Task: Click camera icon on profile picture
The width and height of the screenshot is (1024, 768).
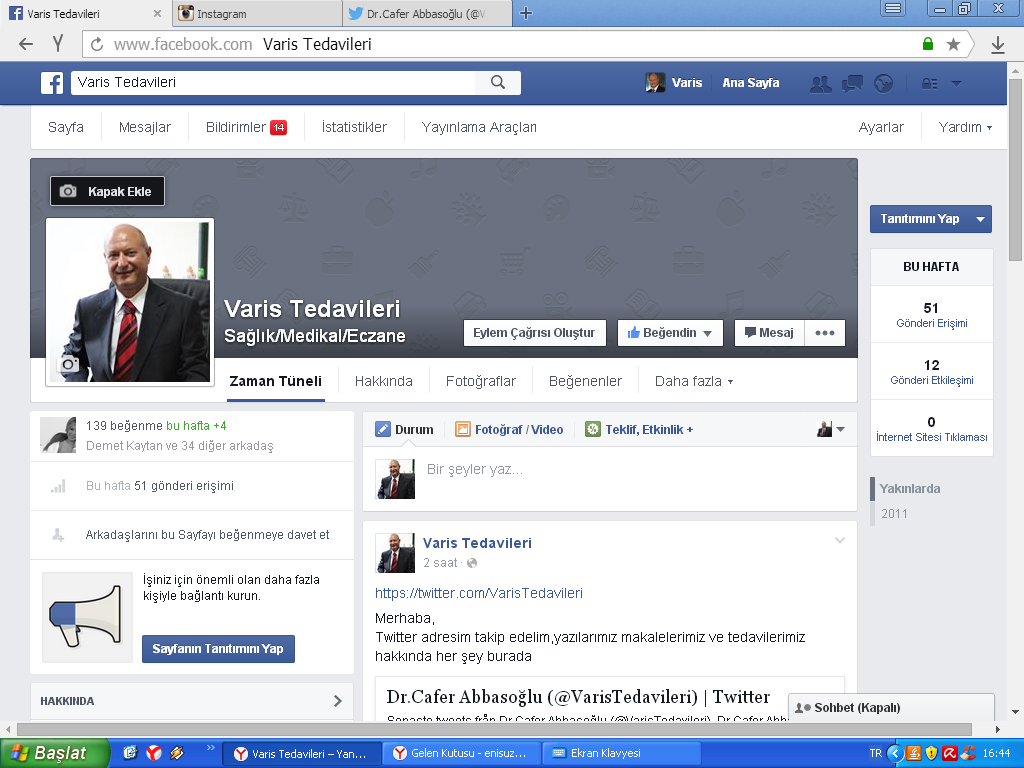Action: 69,364
